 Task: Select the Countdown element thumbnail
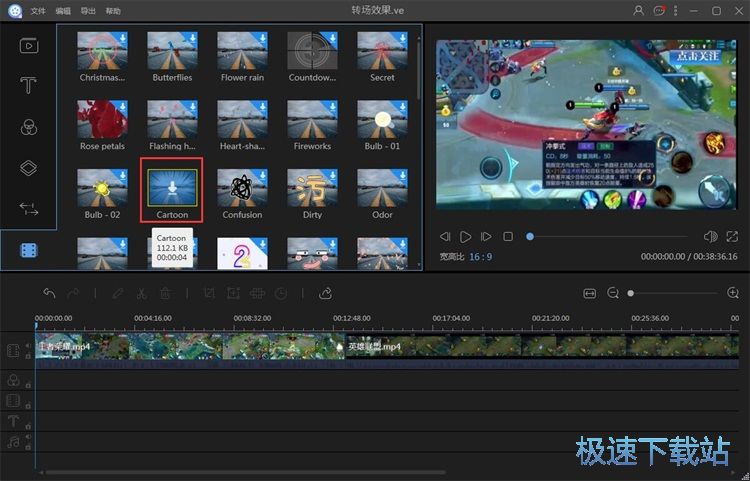click(x=312, y=51)
